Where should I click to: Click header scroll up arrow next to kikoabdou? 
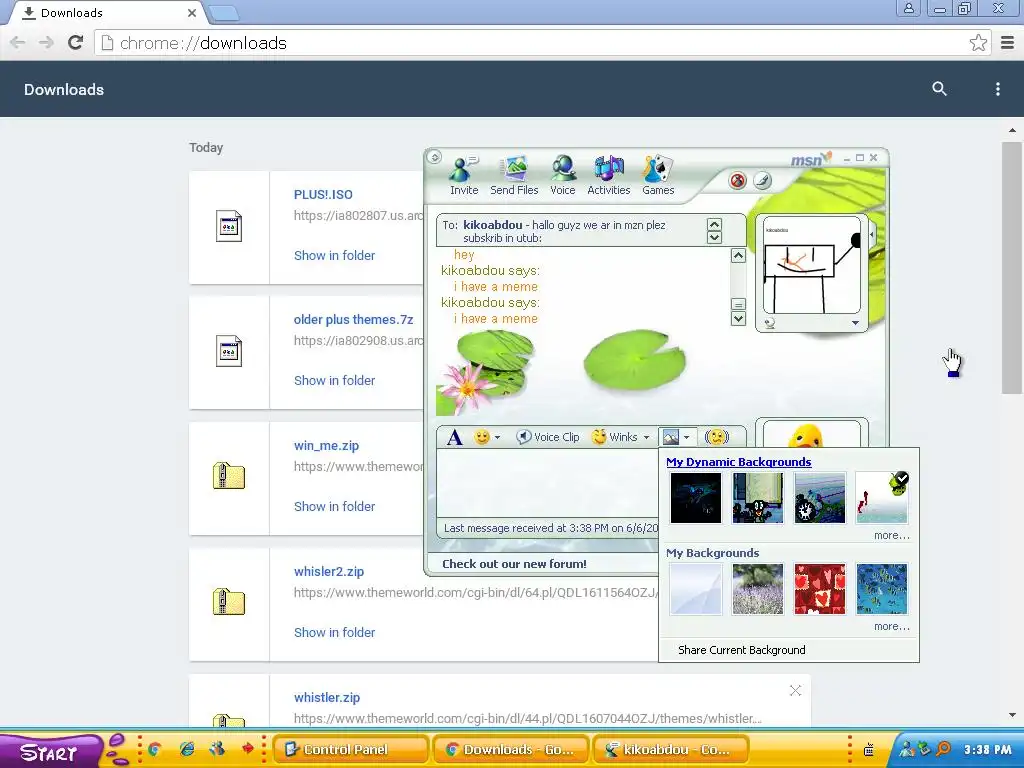click(714, 224)
